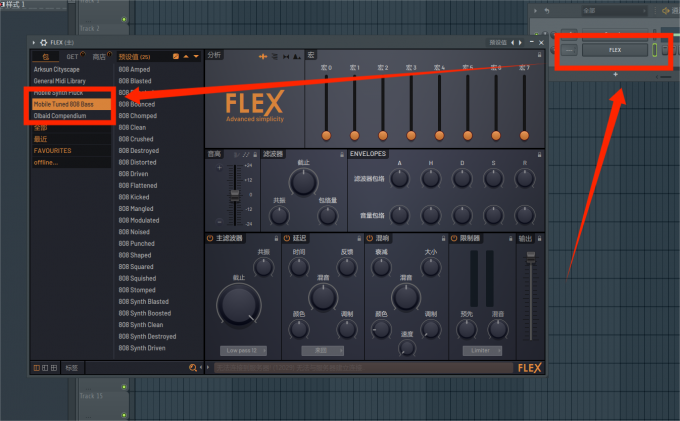Toggle the filter section lock
680x421 pixels.
tap(342, 154)
